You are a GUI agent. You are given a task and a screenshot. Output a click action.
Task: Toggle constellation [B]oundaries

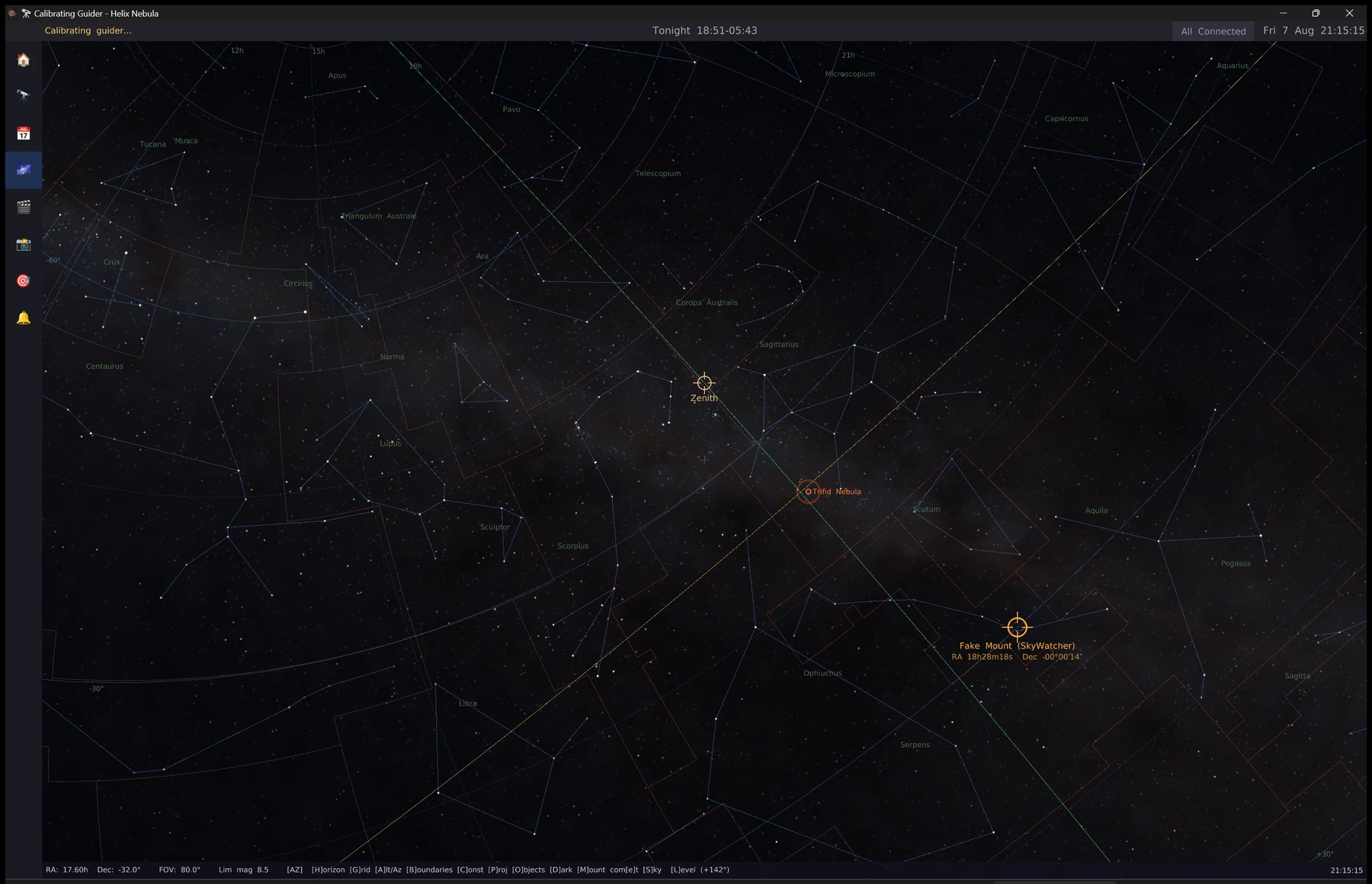click(429, 870)
